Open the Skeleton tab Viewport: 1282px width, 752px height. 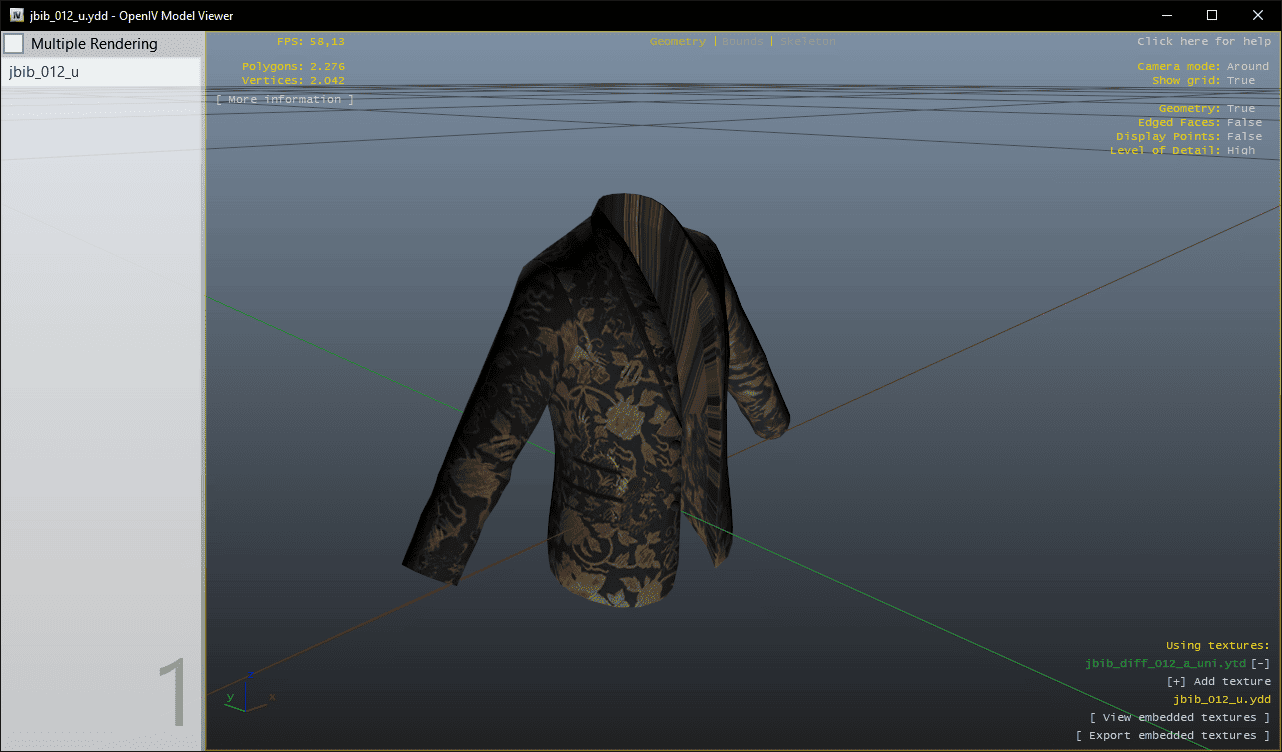807,42
